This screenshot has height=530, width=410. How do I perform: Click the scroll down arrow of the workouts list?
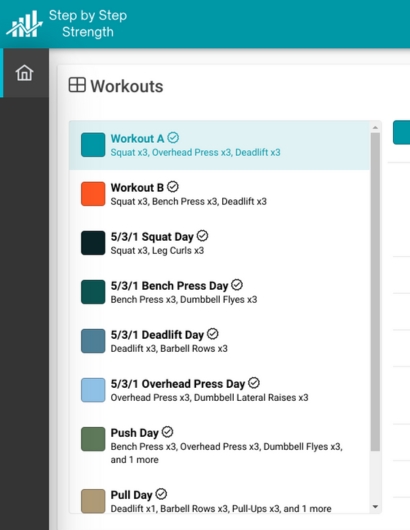(375, 507)
